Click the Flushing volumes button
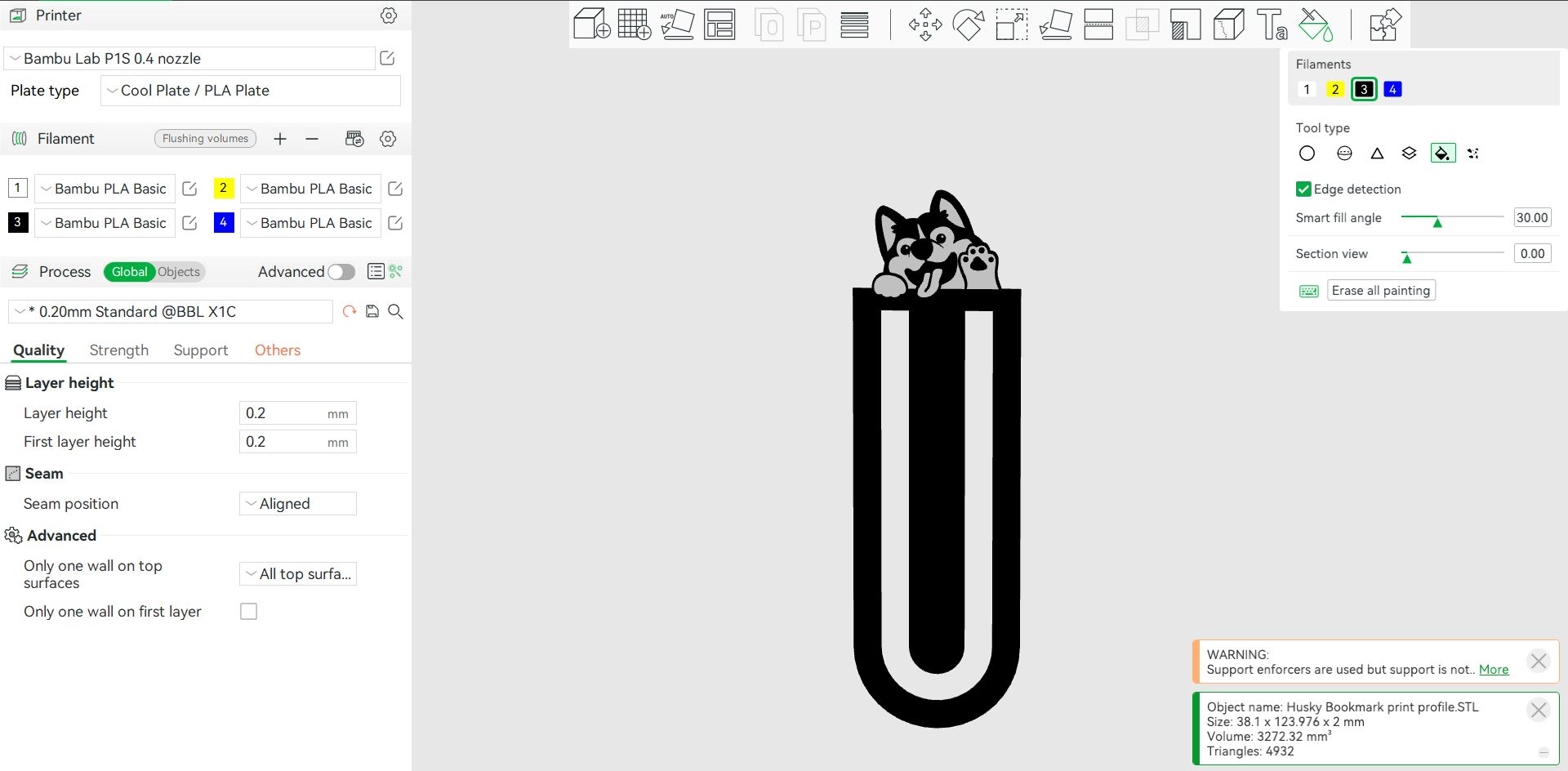 pyautogui.click(x=205, y=139)
